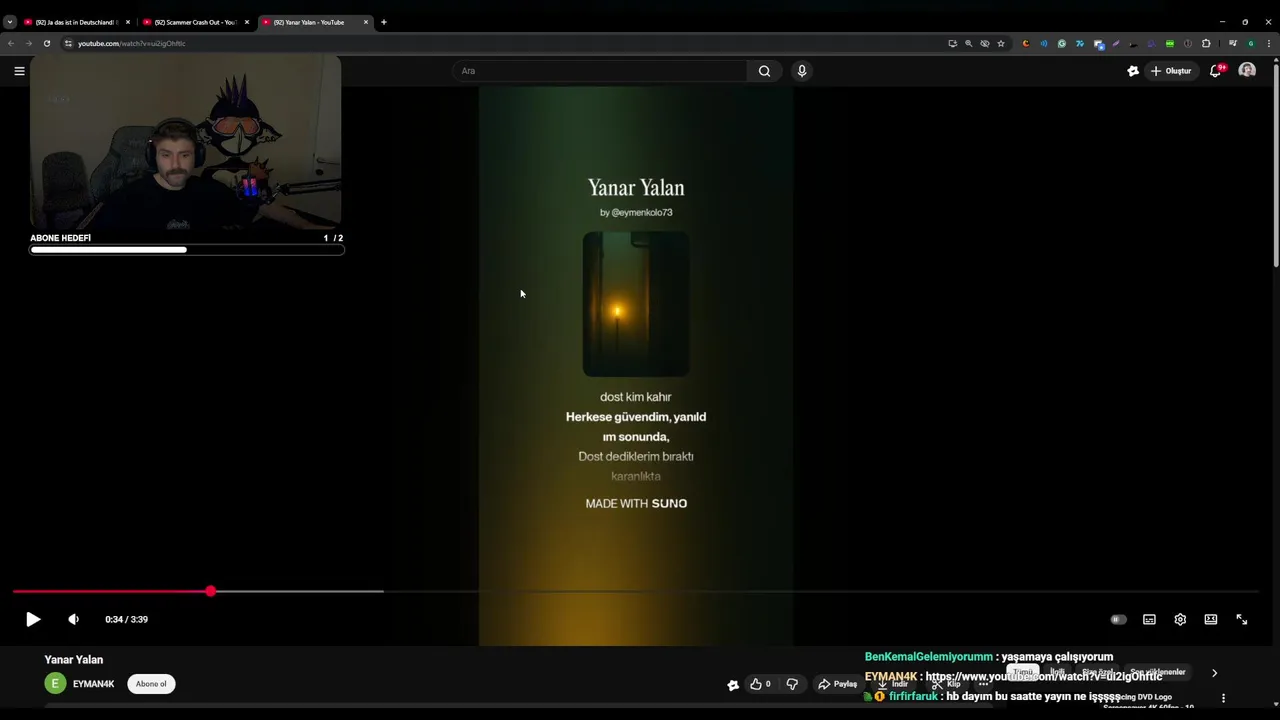Screen dimensions: 1280x720
Task: Go forward in browser history
Action: 28,43
